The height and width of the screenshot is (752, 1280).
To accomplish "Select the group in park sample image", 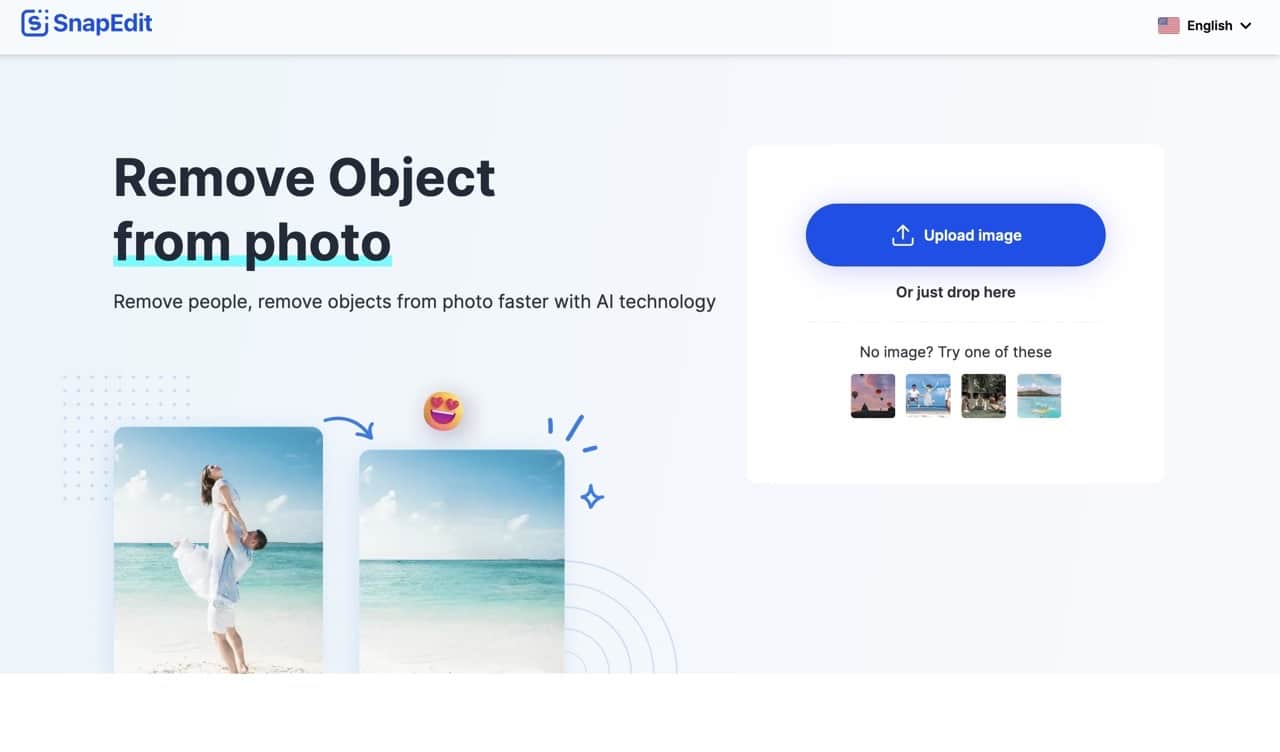I will pyautogui.click(x=983, y=396).
